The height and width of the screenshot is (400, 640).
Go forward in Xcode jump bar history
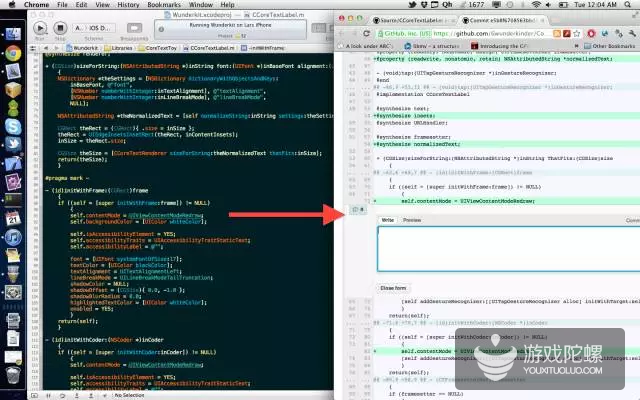click(56, 48)
